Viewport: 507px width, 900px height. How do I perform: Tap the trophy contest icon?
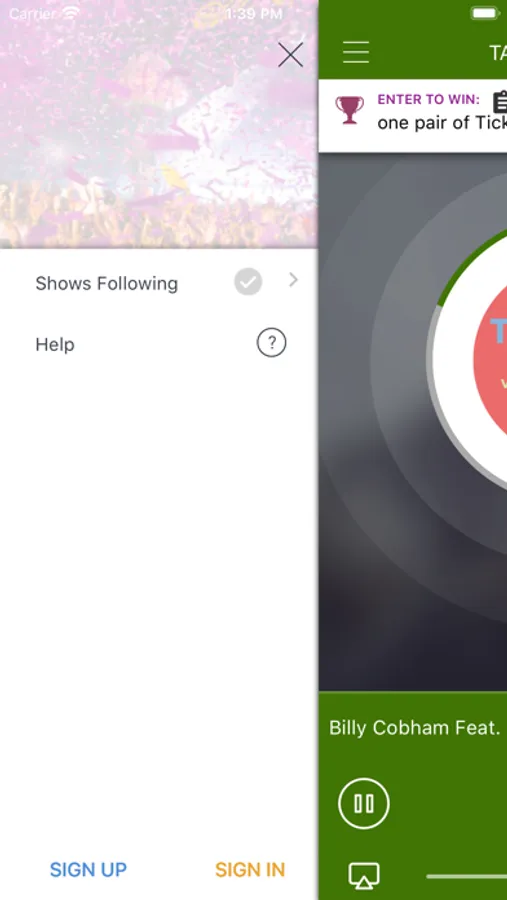350,110
